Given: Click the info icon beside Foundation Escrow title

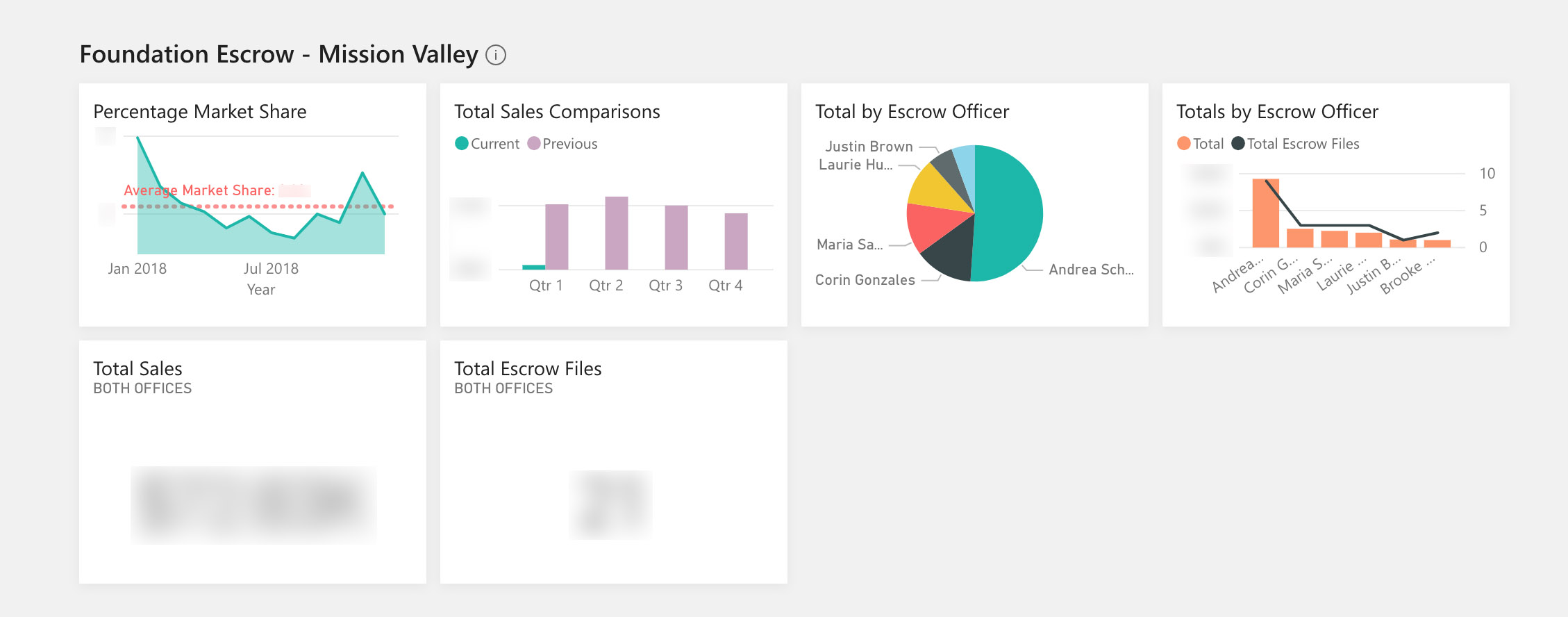Looking at the screenshot, I should click(496, 55).
